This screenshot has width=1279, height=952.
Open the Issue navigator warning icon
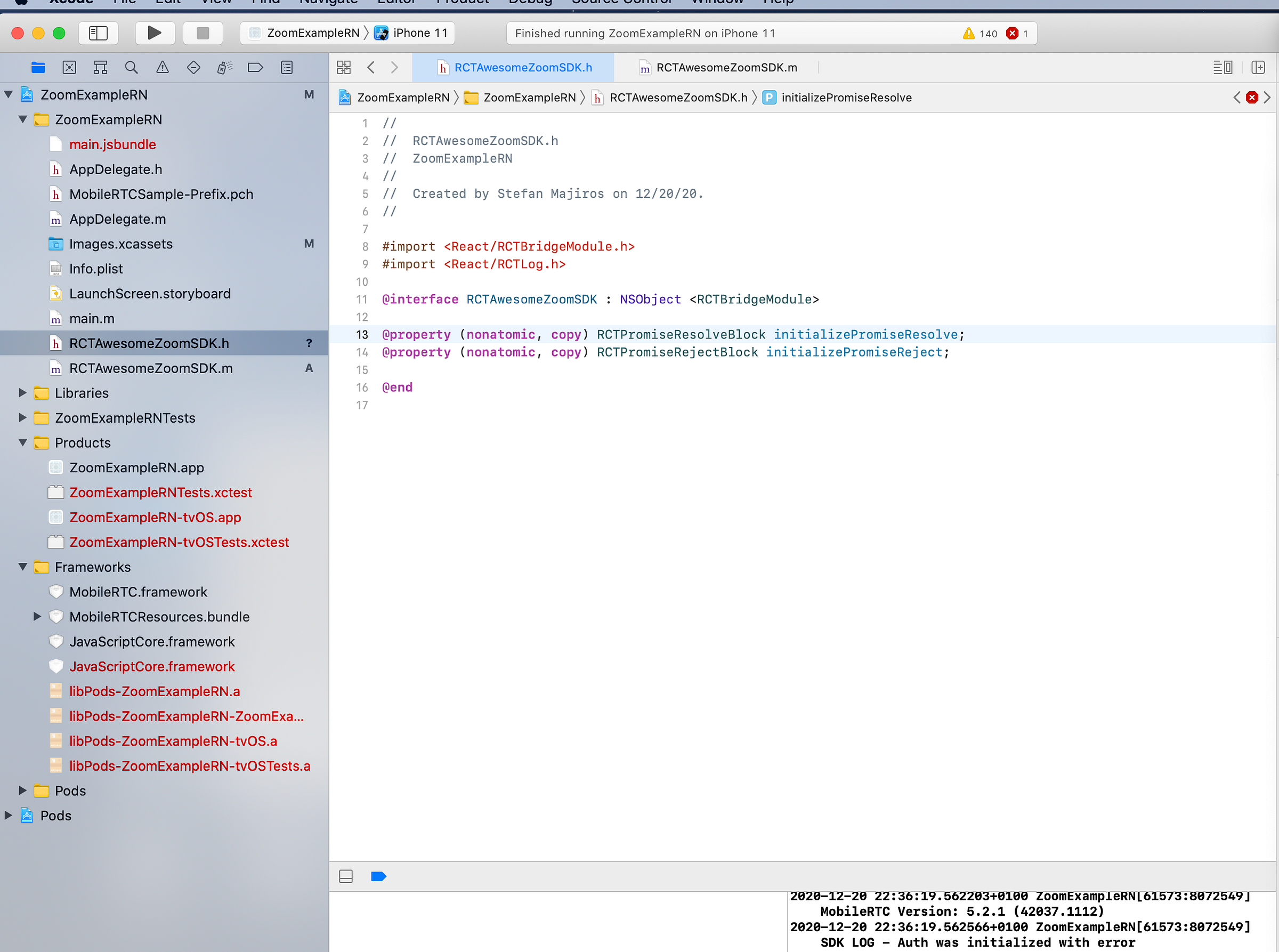click(x=163, y=67)
